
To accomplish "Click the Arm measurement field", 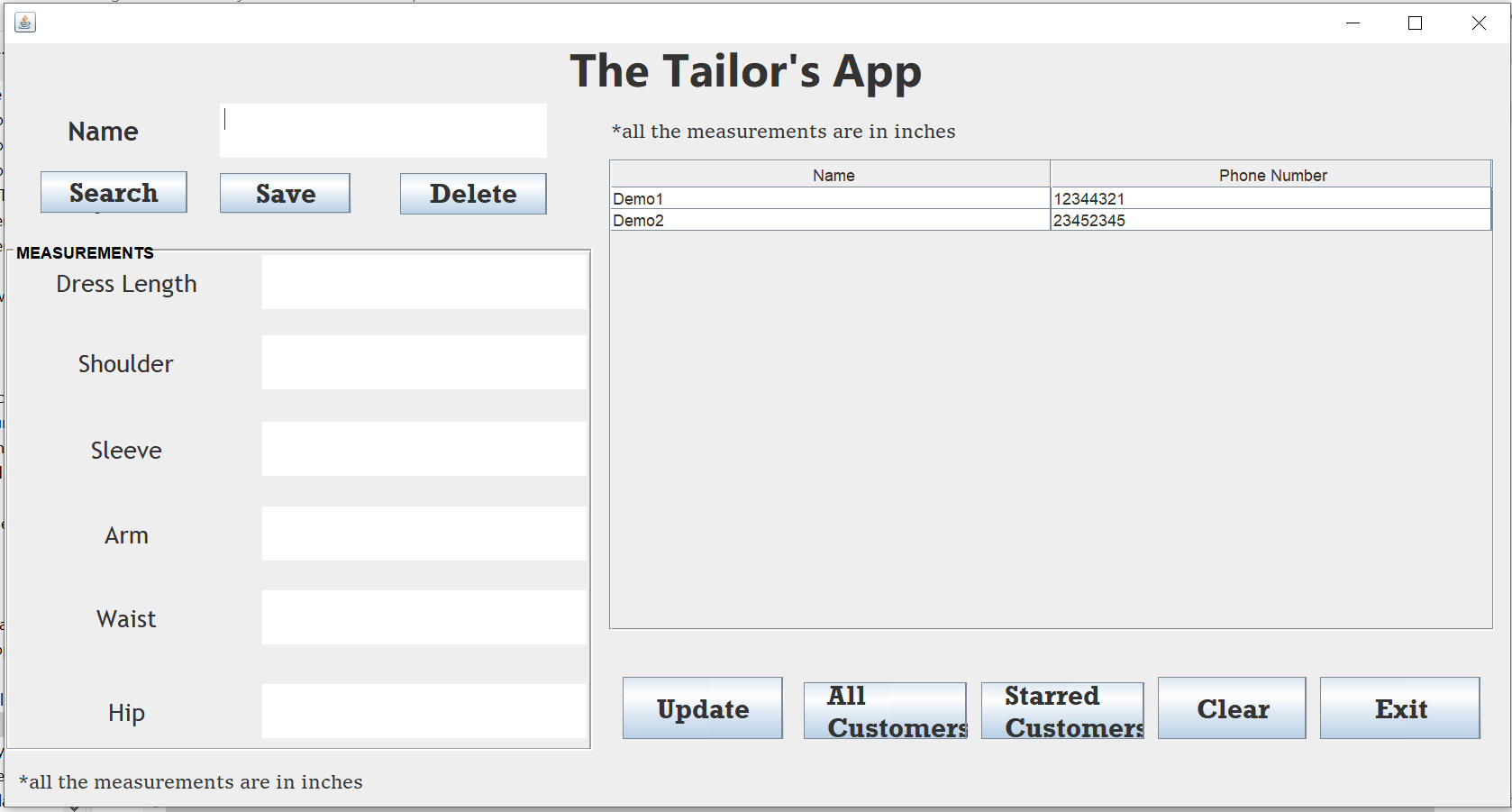I will 424,533.
